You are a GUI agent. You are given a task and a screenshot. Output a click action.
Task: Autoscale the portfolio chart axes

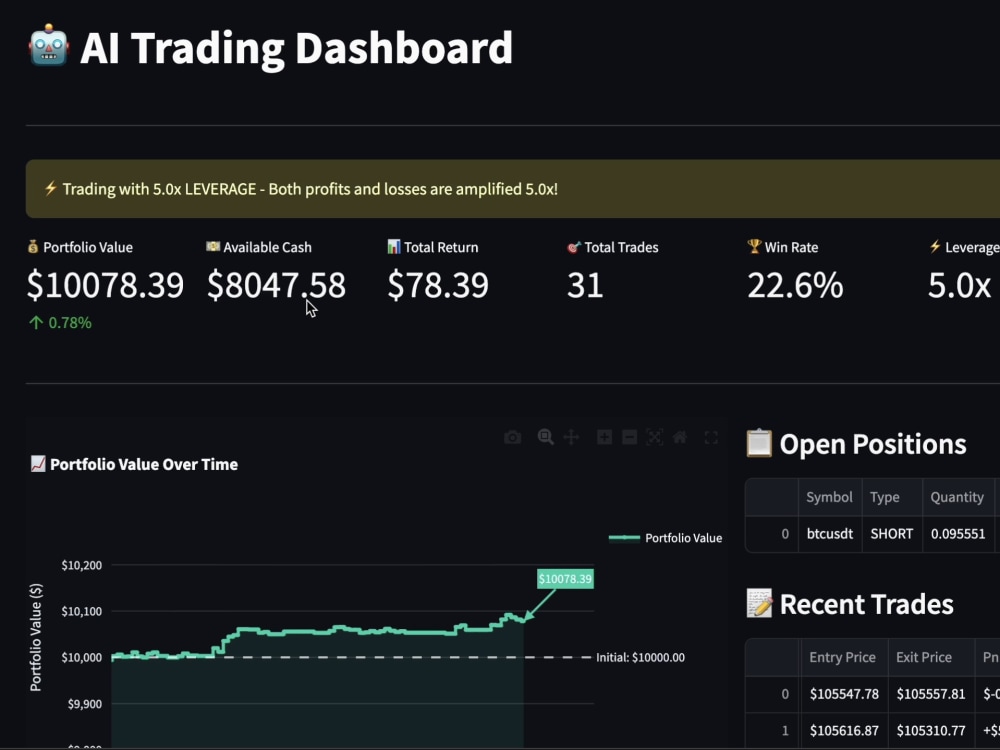point(655,437)
